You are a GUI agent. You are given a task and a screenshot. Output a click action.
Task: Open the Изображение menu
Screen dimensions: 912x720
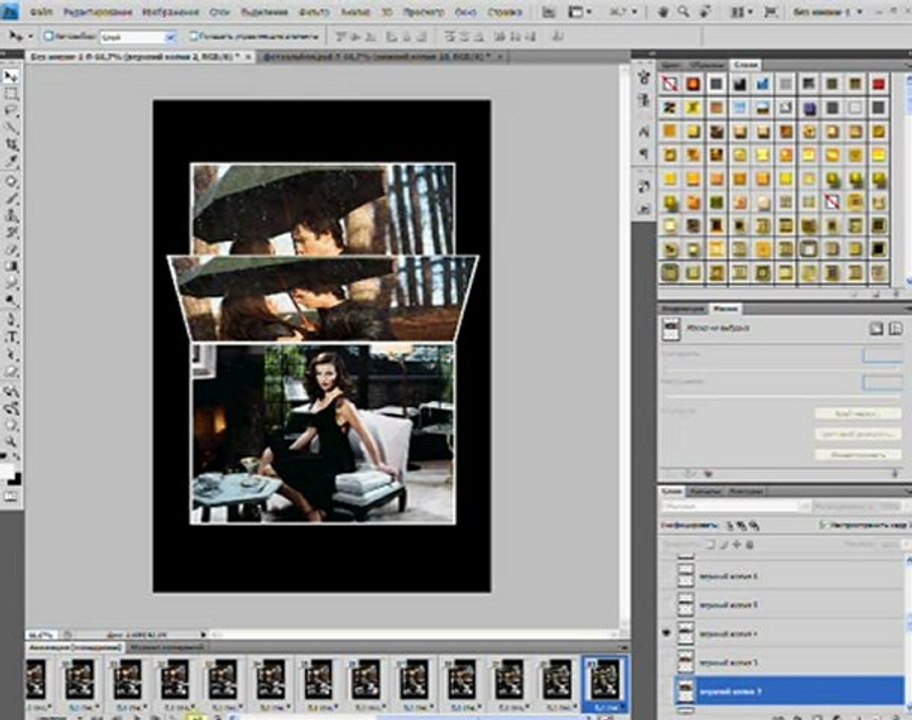pyautogui.click(x=170, y=12)
